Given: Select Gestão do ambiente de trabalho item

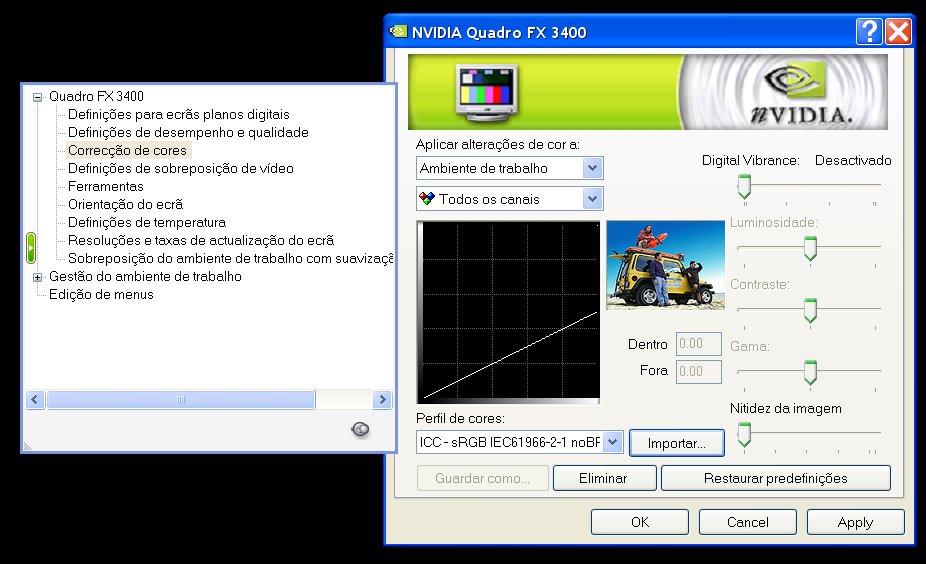Looking at the screenshot, I should pyautogui.click(x=145, y=276).
